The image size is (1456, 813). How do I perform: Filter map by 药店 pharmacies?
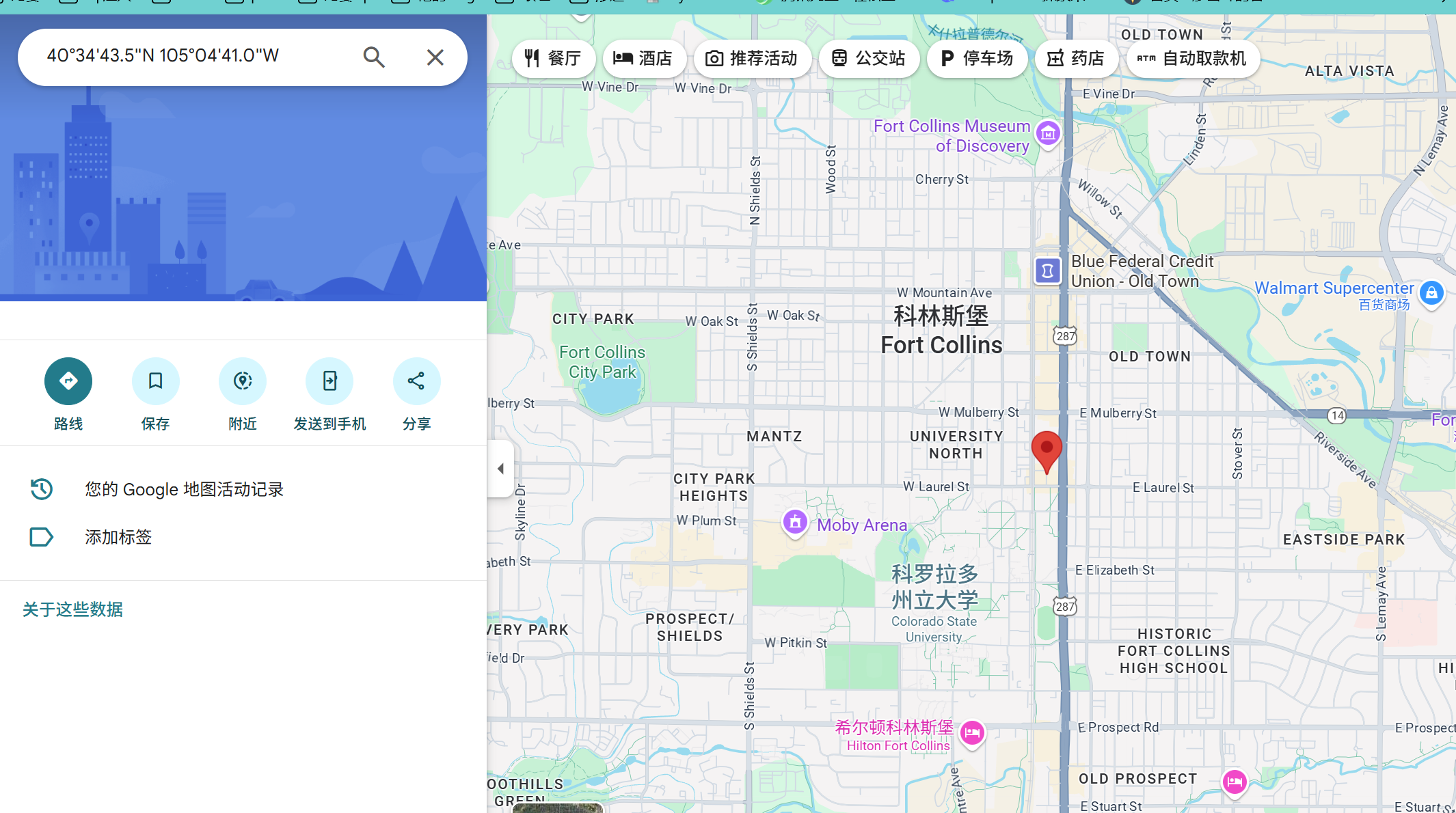(1077, 59)
